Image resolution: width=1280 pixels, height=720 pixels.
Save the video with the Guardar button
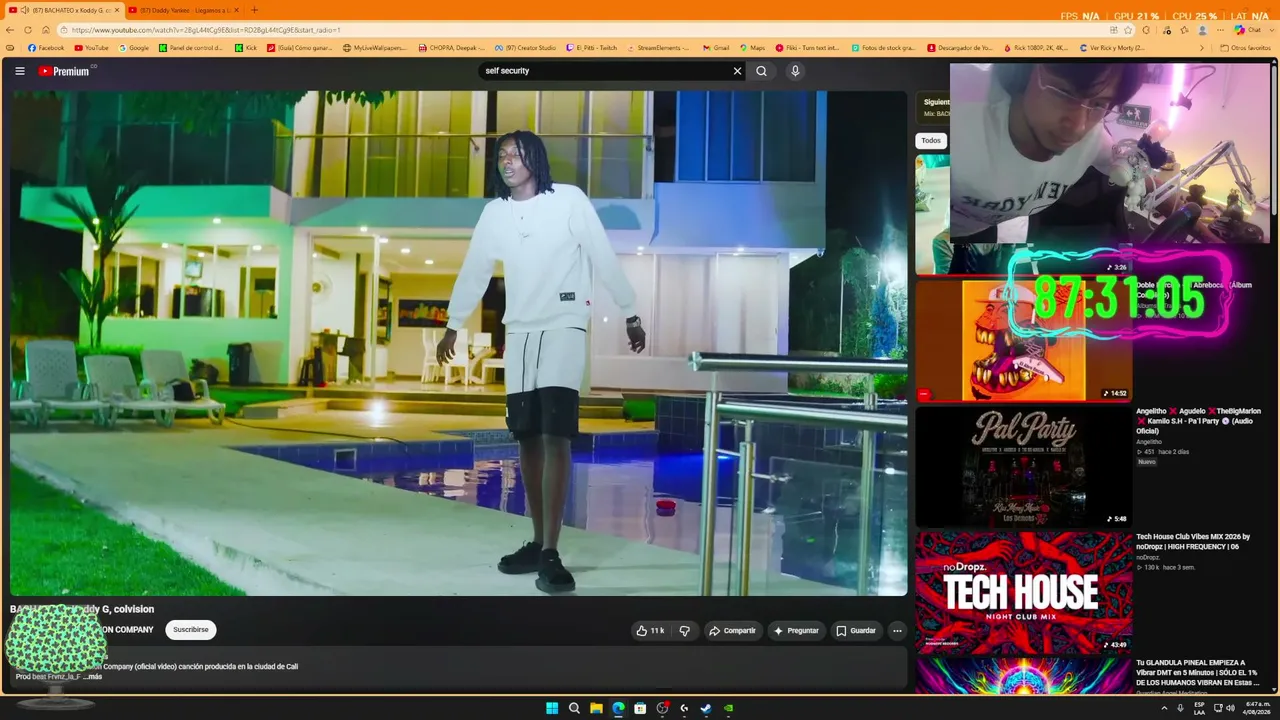(856, 631)
